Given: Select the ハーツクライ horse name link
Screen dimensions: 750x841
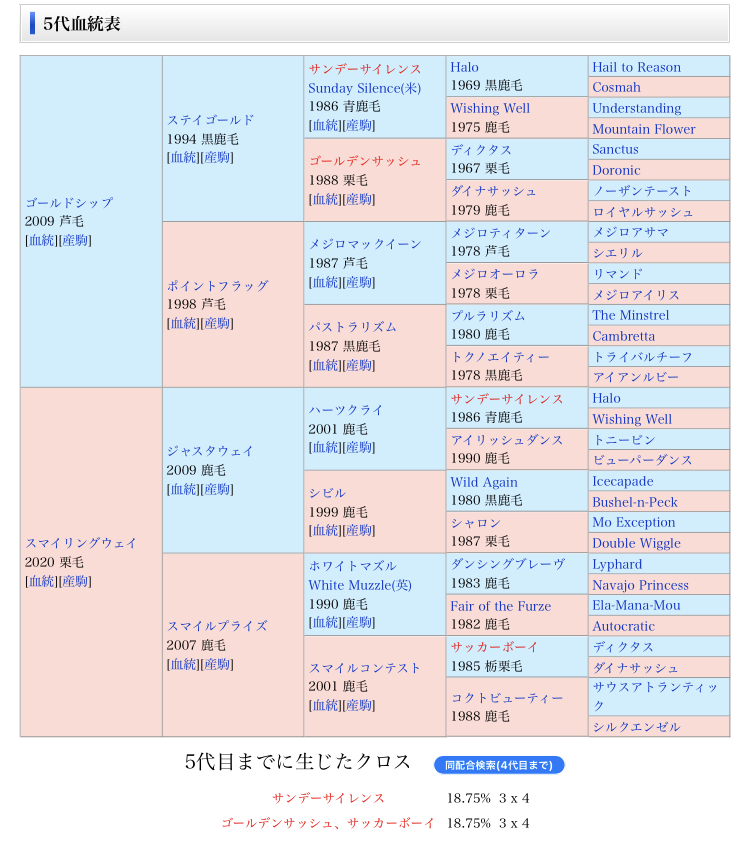Looking at the screenshot, I should 345,409.
